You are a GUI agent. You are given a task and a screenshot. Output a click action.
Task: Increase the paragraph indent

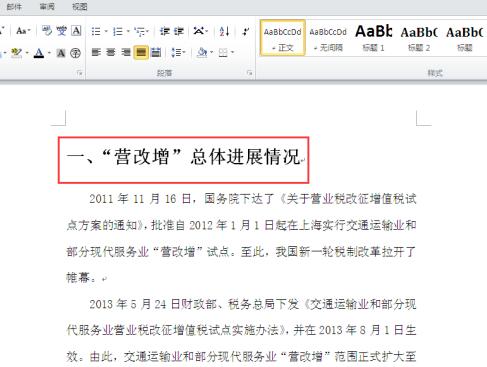click(179, 31)
